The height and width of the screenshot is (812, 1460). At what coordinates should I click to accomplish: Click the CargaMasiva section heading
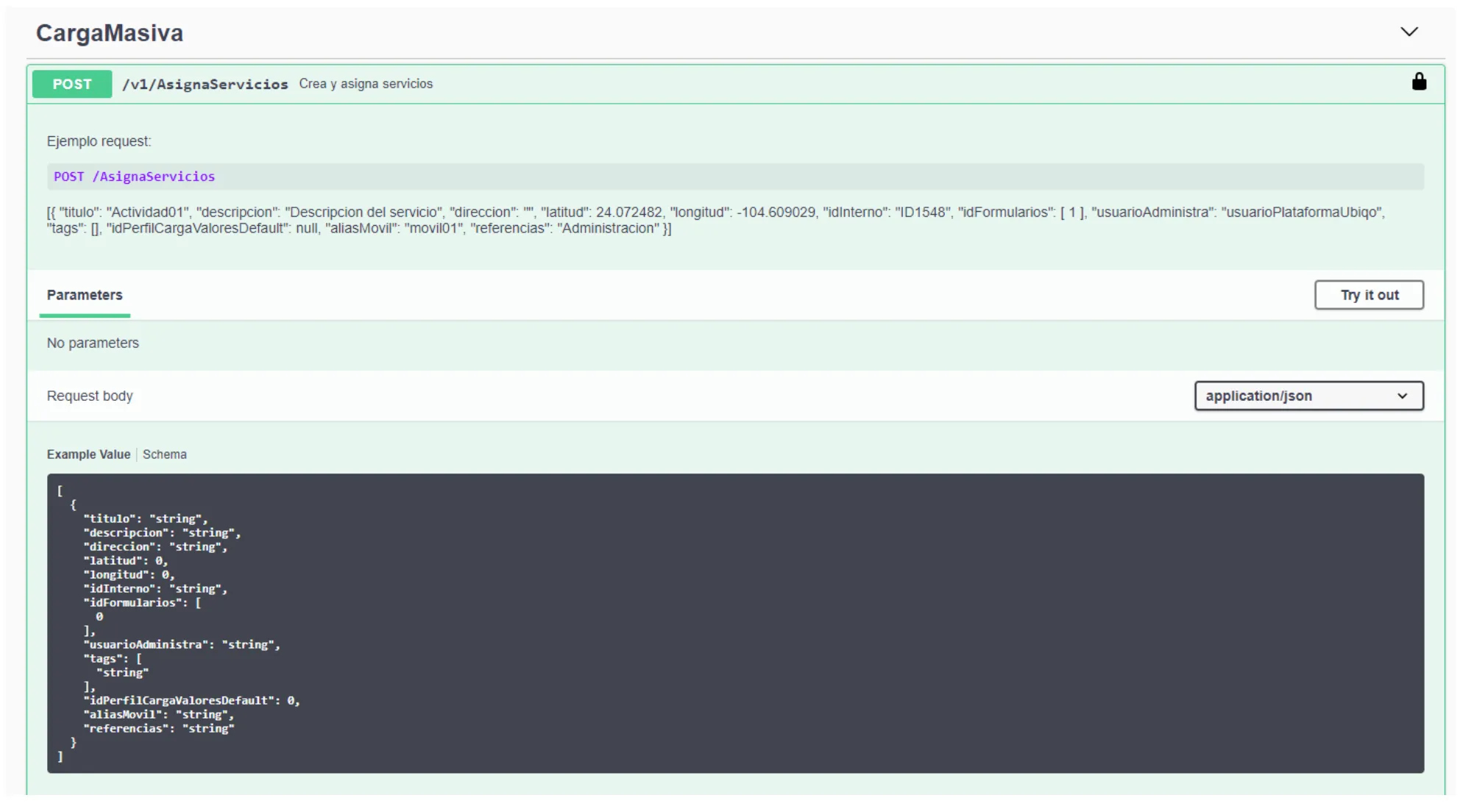(110, 33)
